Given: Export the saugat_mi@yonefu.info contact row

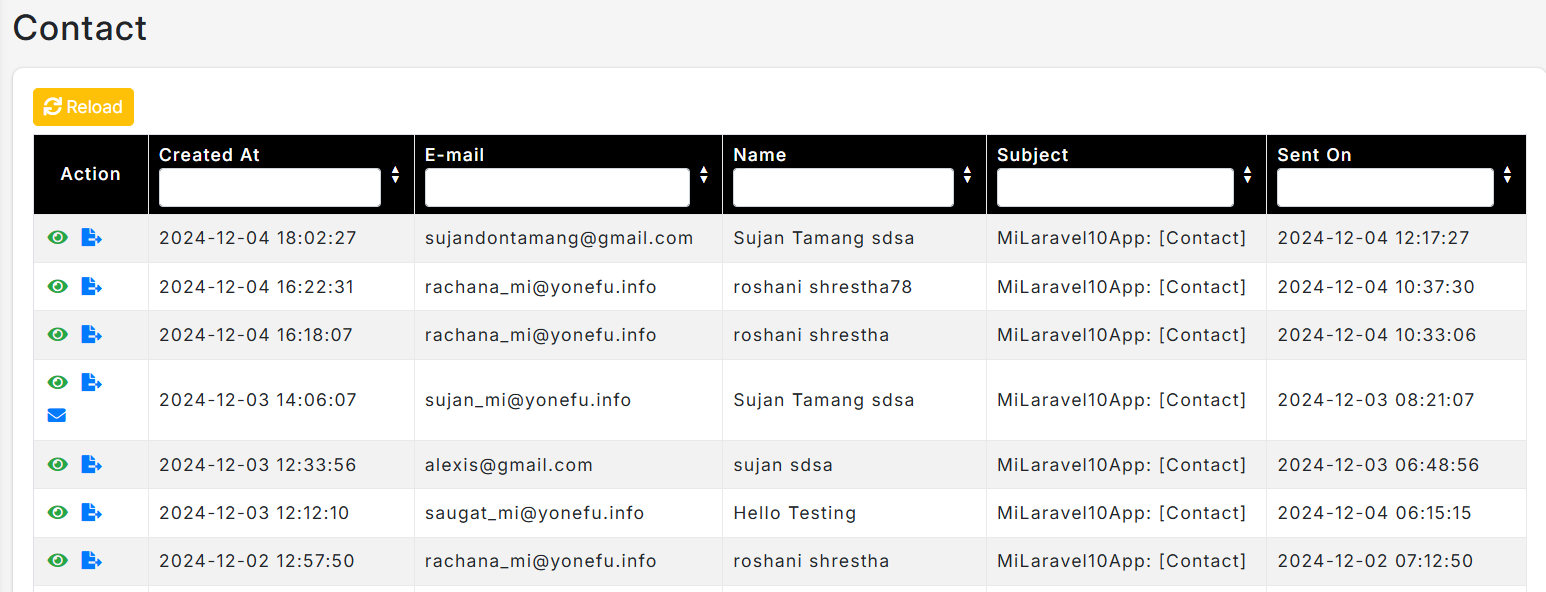Looking at the screenshot, I should coord(91,512).
